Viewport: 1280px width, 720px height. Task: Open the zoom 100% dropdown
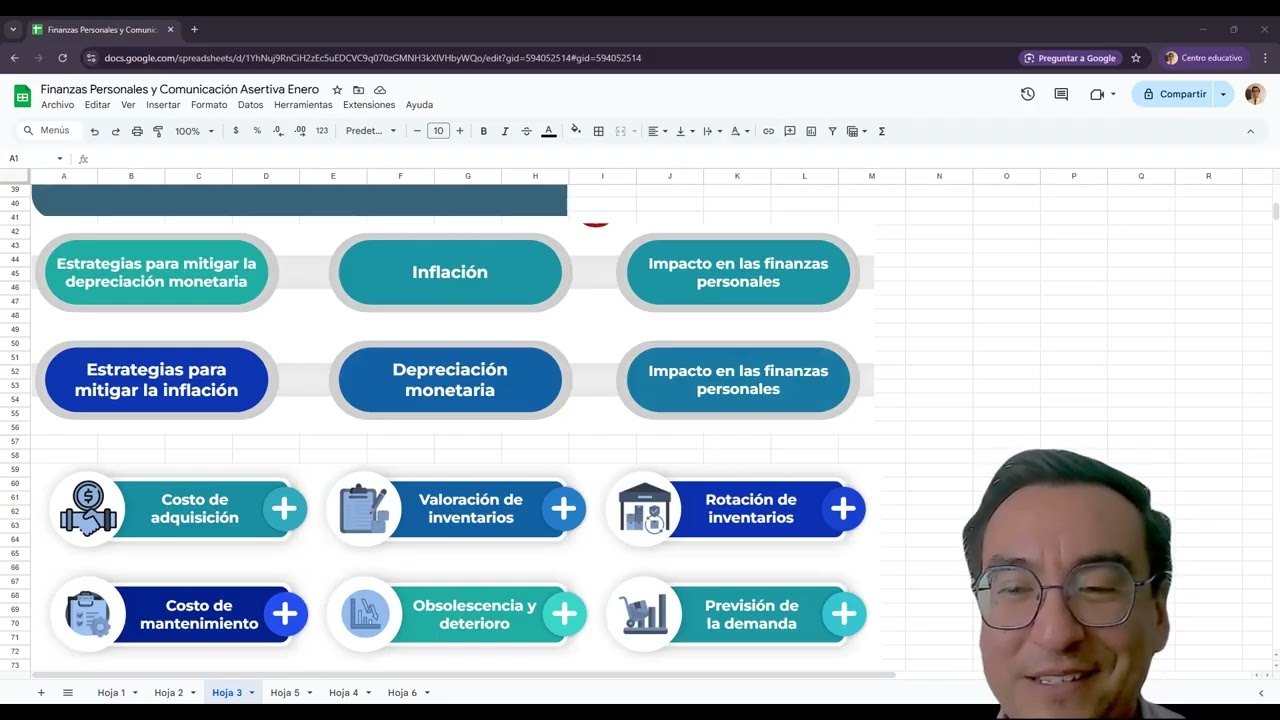coord(194,131)
